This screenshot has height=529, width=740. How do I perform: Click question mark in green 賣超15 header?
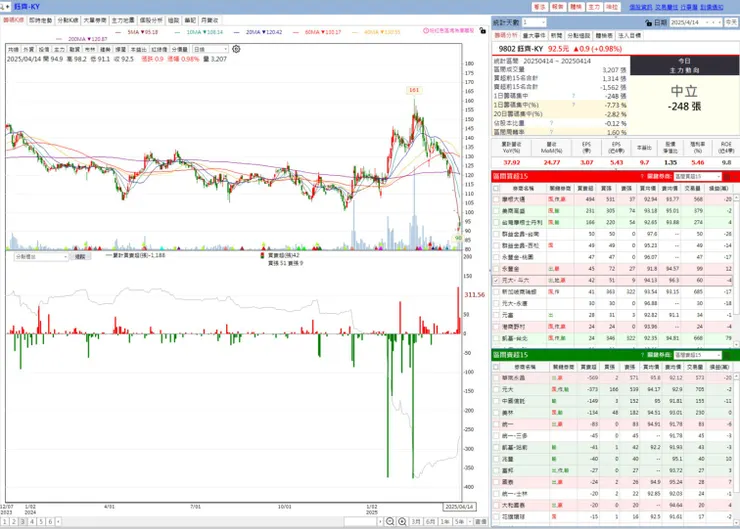(642, 355)
